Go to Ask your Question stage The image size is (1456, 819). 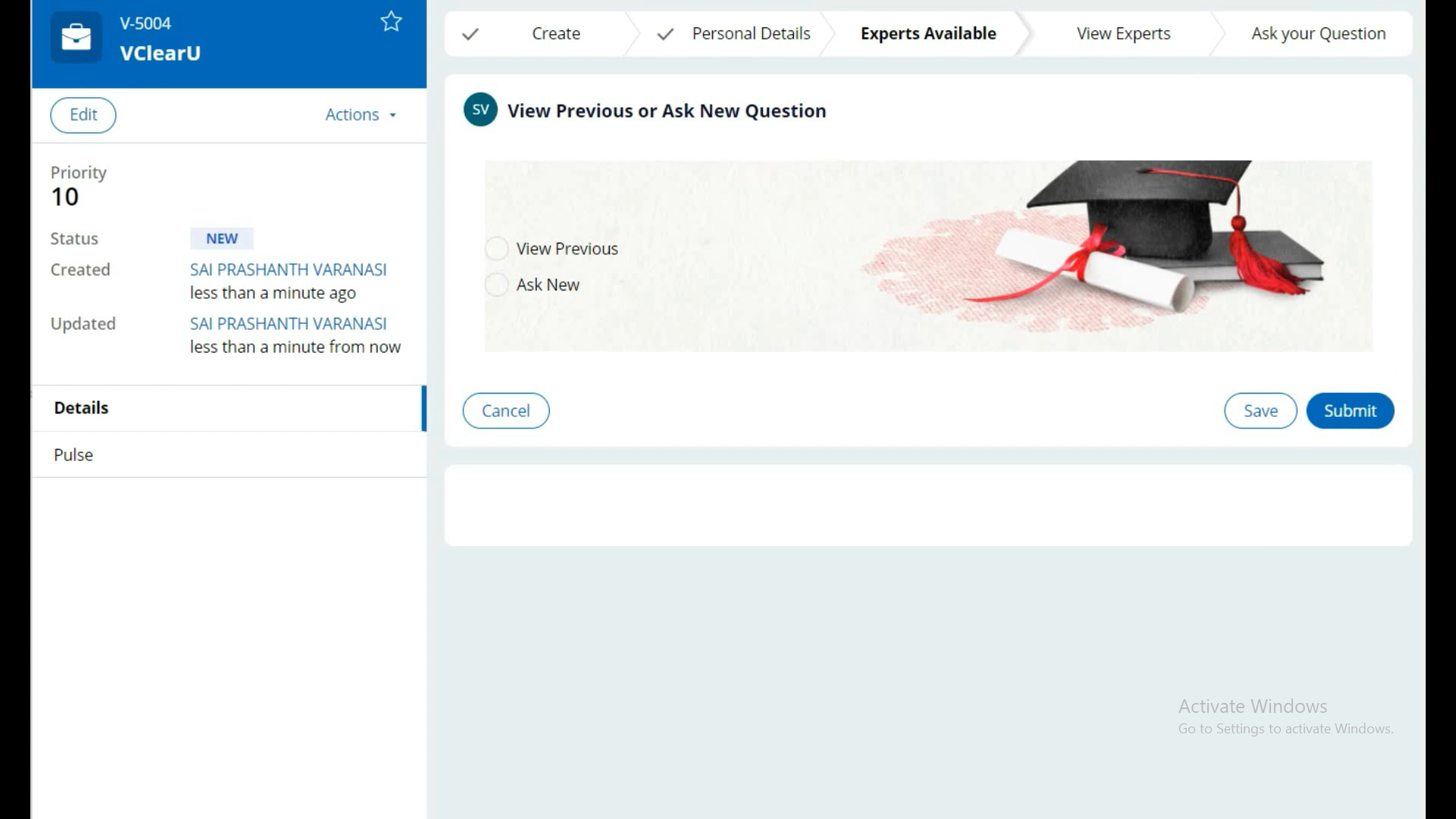point(1318,34)
